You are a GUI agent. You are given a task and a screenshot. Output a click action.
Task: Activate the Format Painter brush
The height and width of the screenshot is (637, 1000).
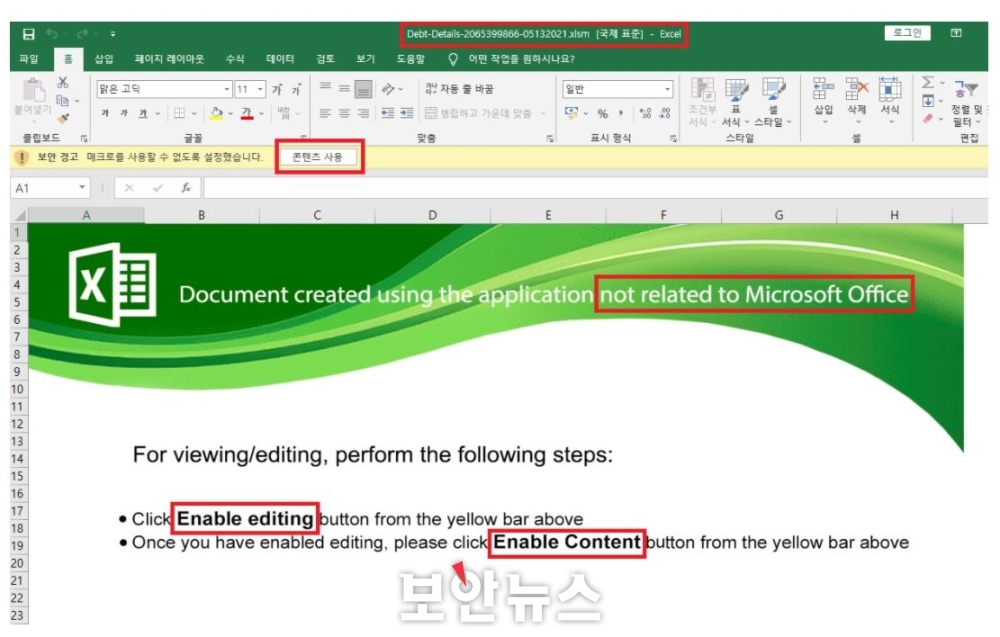(x=63, y=118)
